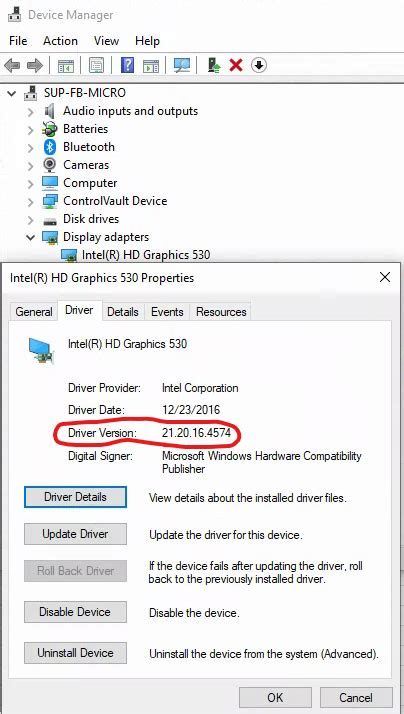
Task: Switch to the Events tab
Action: (x=167, y=312)
